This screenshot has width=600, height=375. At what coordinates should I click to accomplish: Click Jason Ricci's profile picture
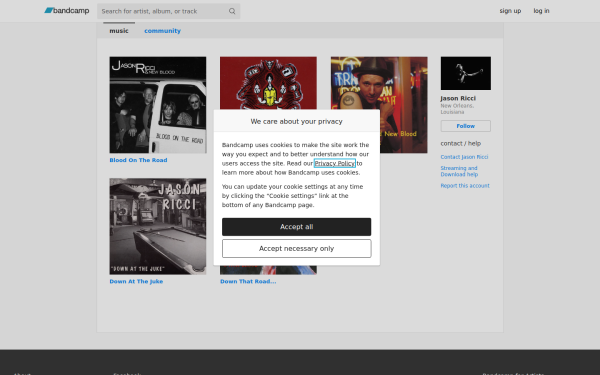pyautogui.click(x=466, y=73)
